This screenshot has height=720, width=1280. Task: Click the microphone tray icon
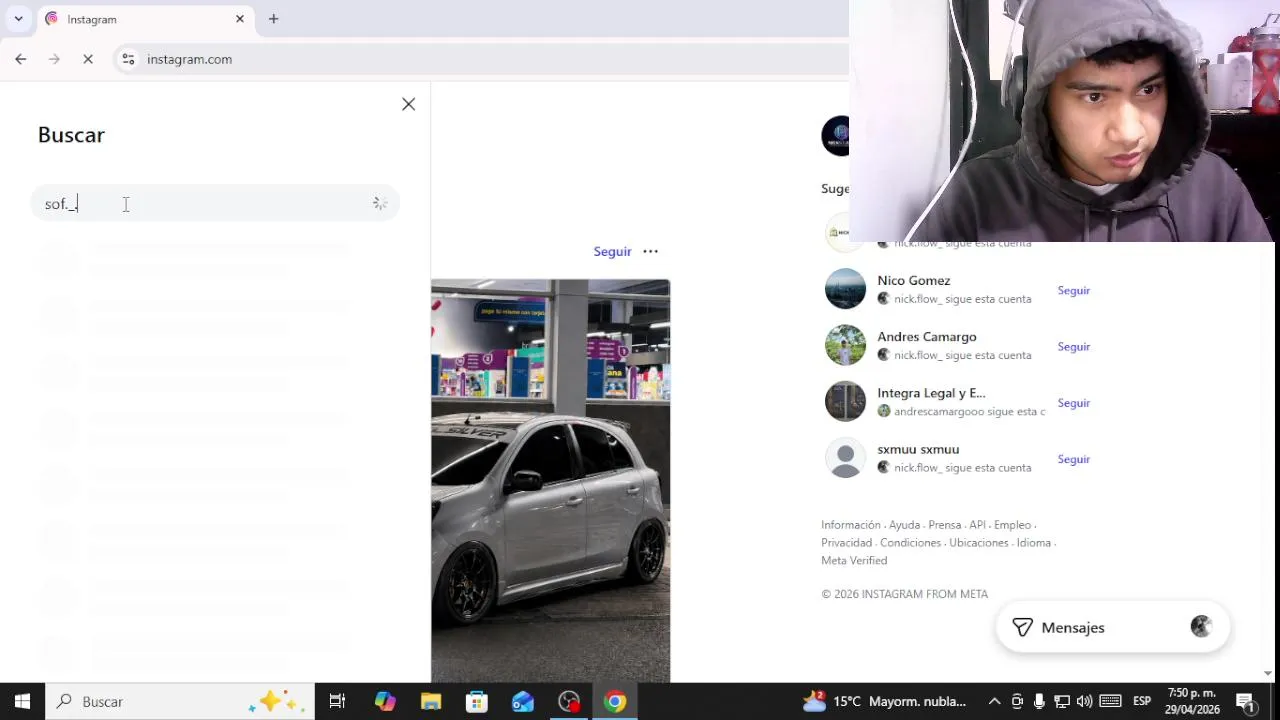coord(1040,701)
